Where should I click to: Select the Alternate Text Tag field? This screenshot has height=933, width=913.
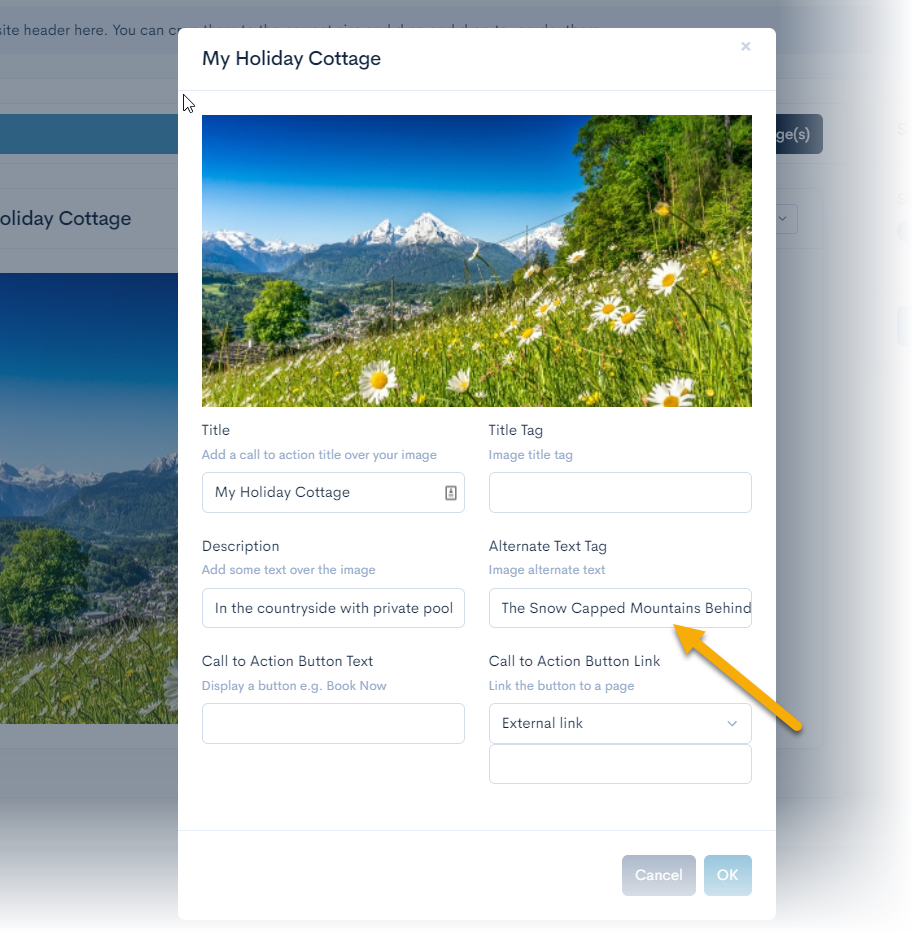tap(619, 607)
